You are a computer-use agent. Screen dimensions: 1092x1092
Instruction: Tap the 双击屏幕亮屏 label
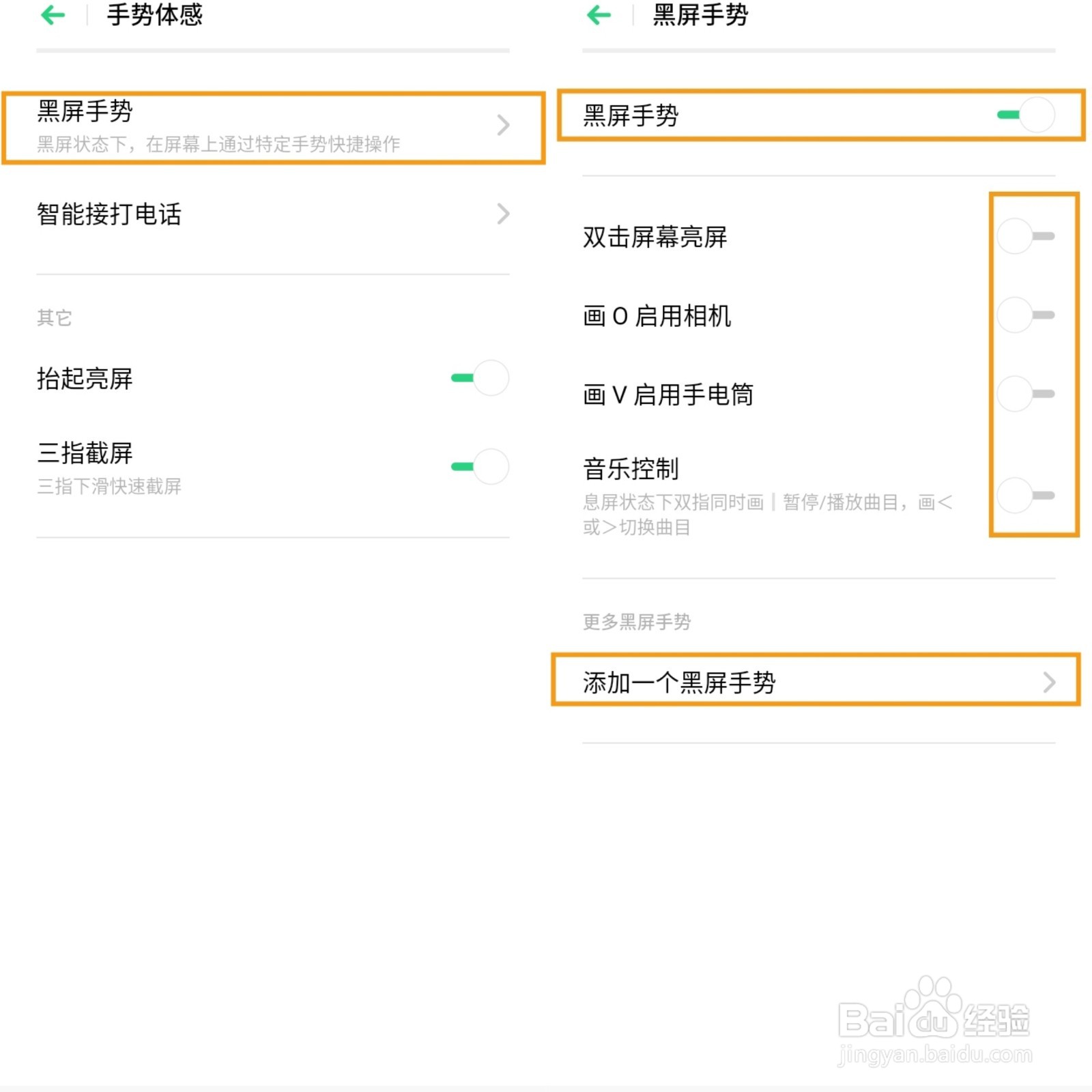(655, 237)
